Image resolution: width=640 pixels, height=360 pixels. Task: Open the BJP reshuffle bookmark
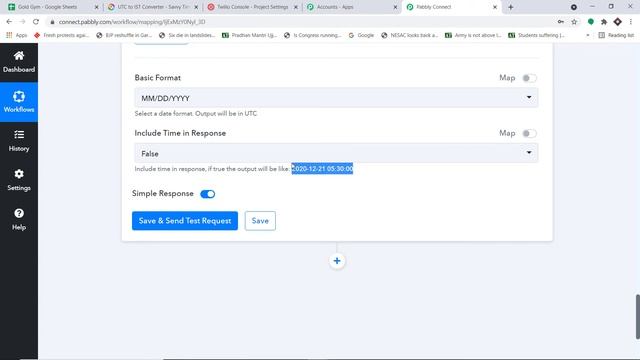coord(124,35)
